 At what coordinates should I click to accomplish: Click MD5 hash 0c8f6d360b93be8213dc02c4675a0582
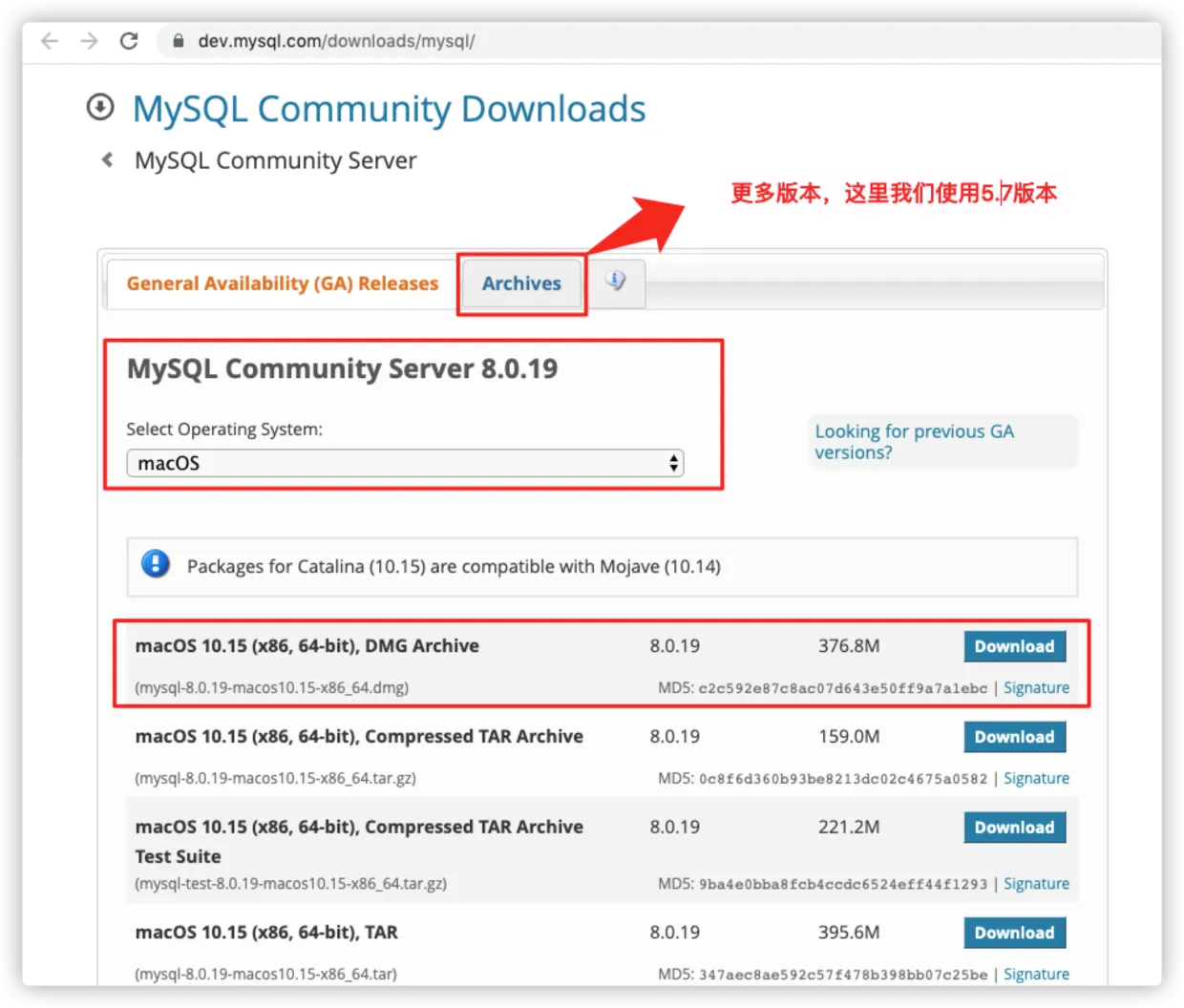point(842,779)
